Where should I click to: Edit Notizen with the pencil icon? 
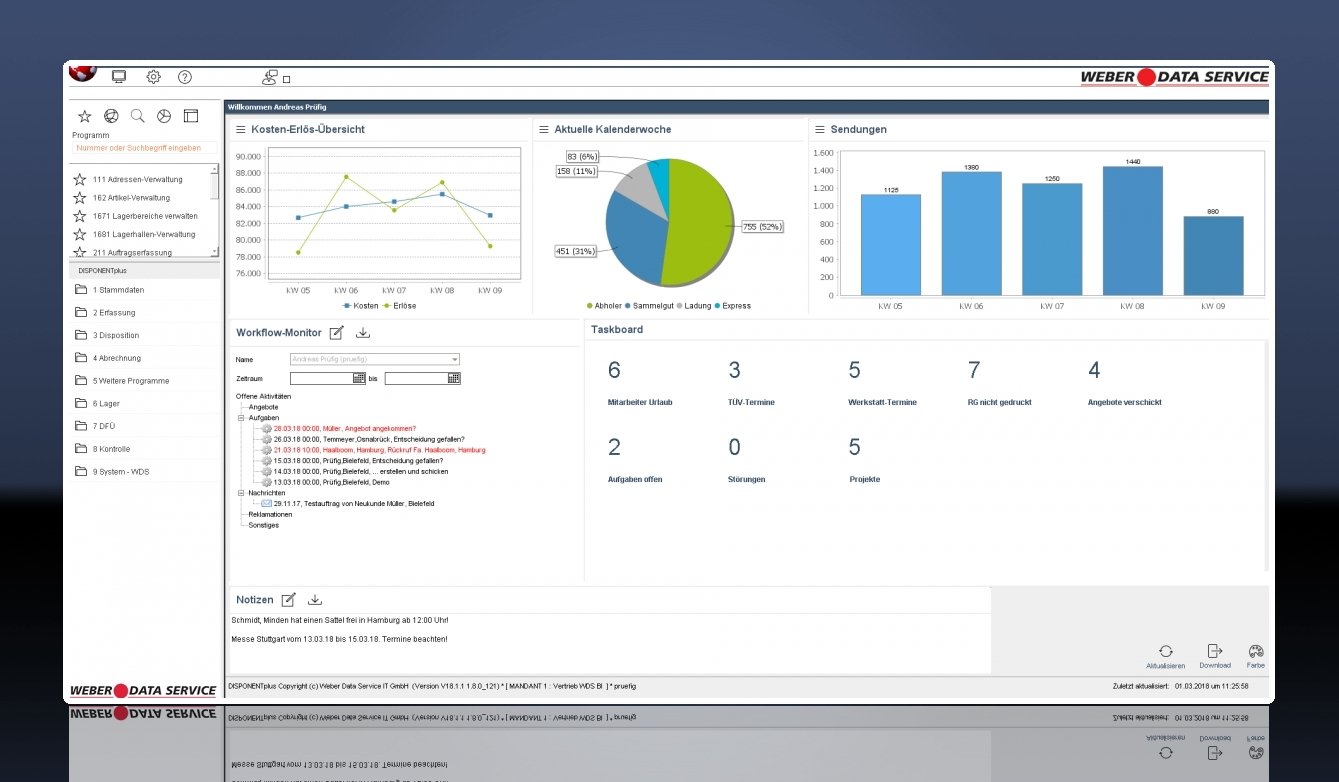click(289, 600)
